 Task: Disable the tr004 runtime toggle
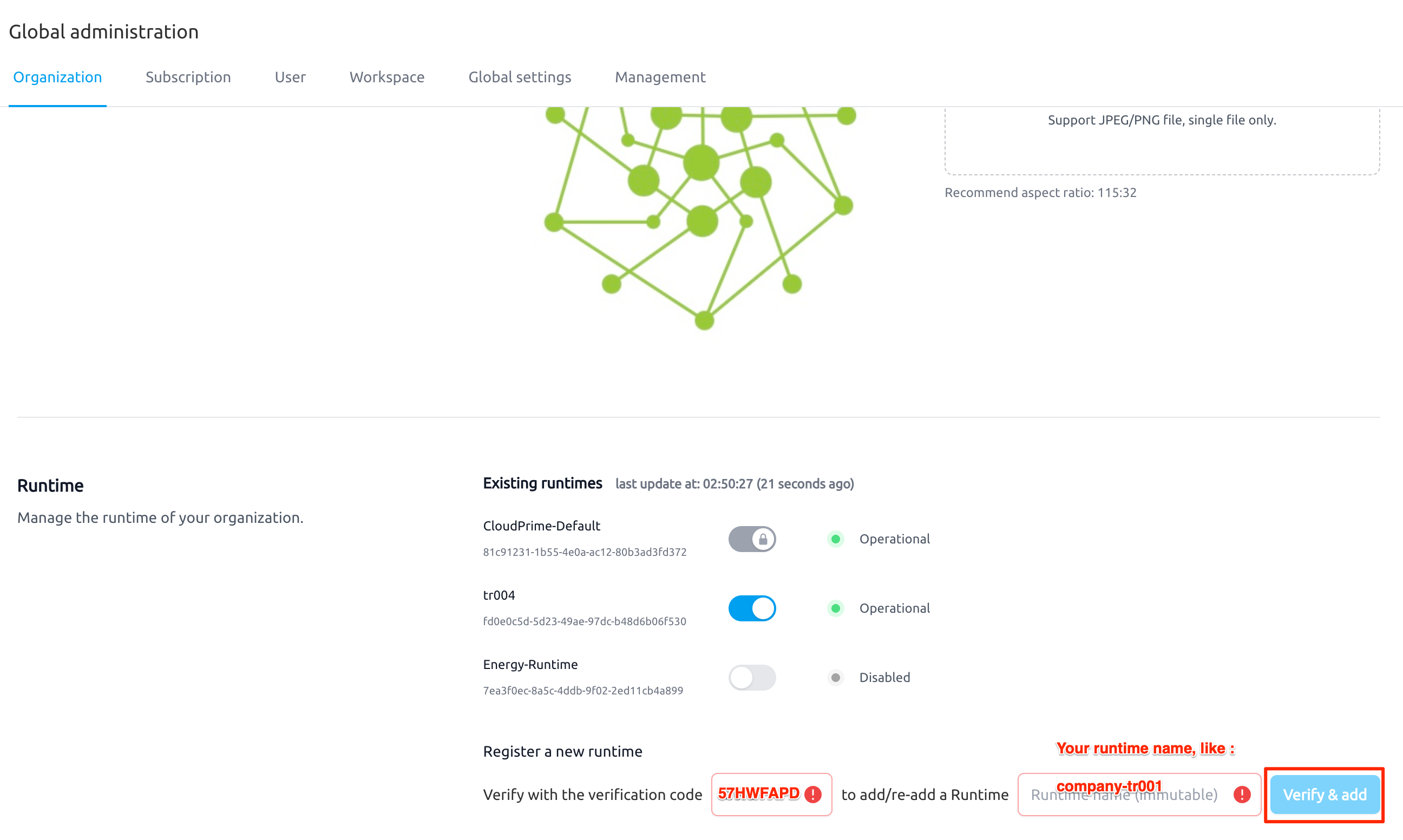click(x=752, y=608)
